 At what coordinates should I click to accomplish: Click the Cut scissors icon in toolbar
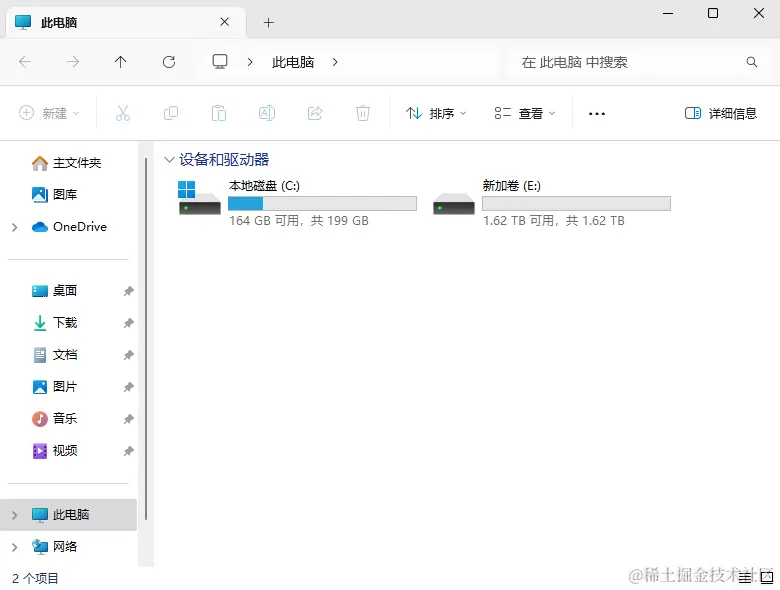[122, 113]
